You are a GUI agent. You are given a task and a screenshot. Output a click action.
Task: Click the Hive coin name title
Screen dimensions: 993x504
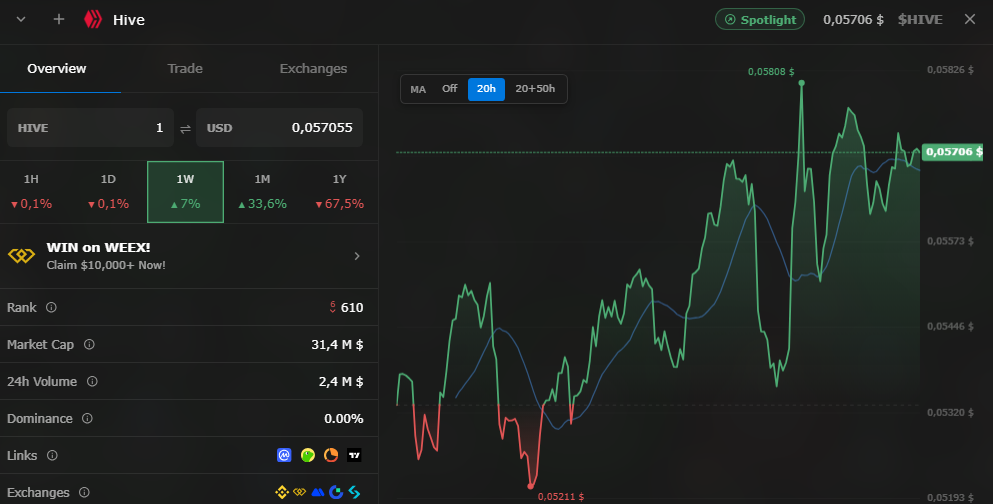click(129, 20)
